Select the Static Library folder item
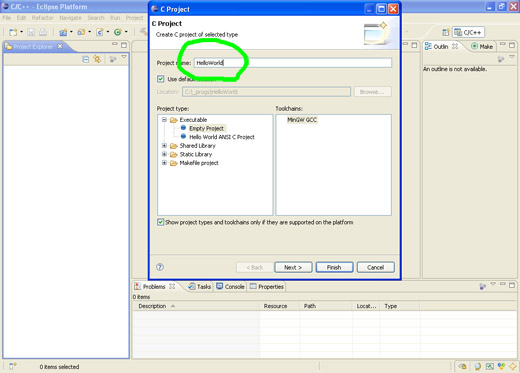Viewport: 520px width, 373px height. (196, 154)
